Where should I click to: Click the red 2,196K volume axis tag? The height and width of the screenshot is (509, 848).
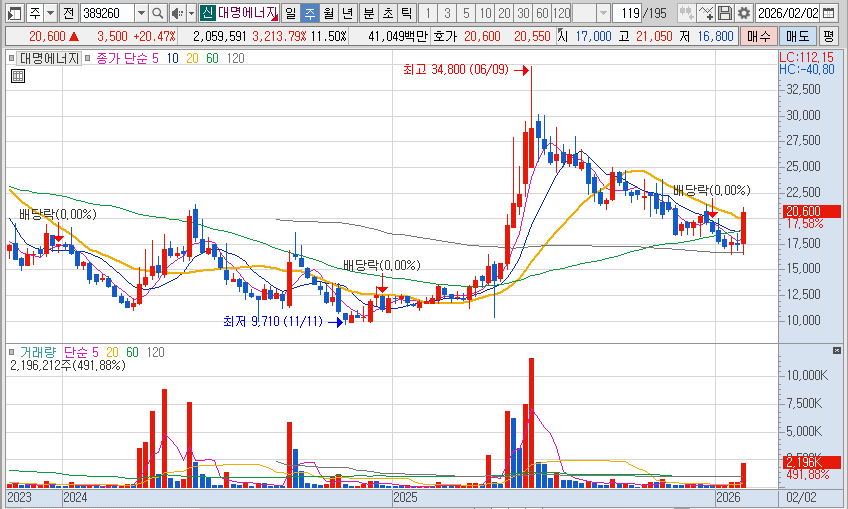[x=811, y=462]
